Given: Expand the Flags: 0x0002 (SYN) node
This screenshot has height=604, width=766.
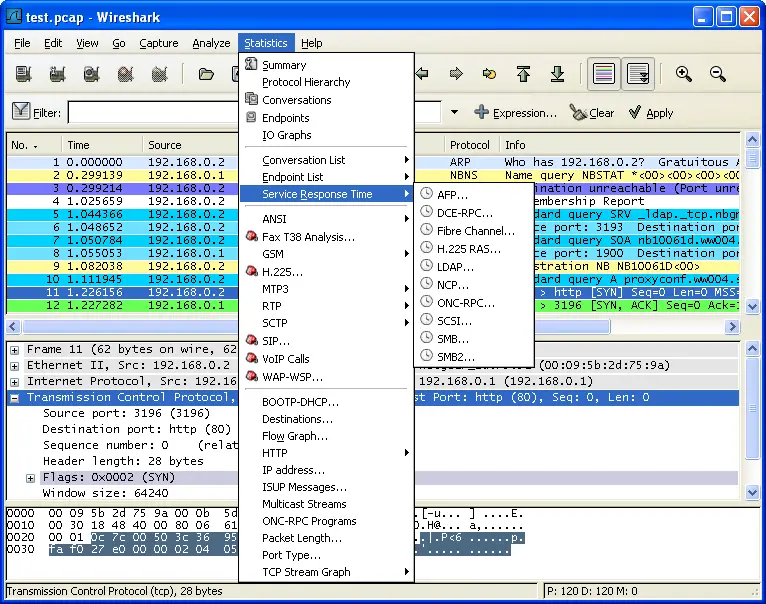Looking at the screenshot, I should (31, 478).
